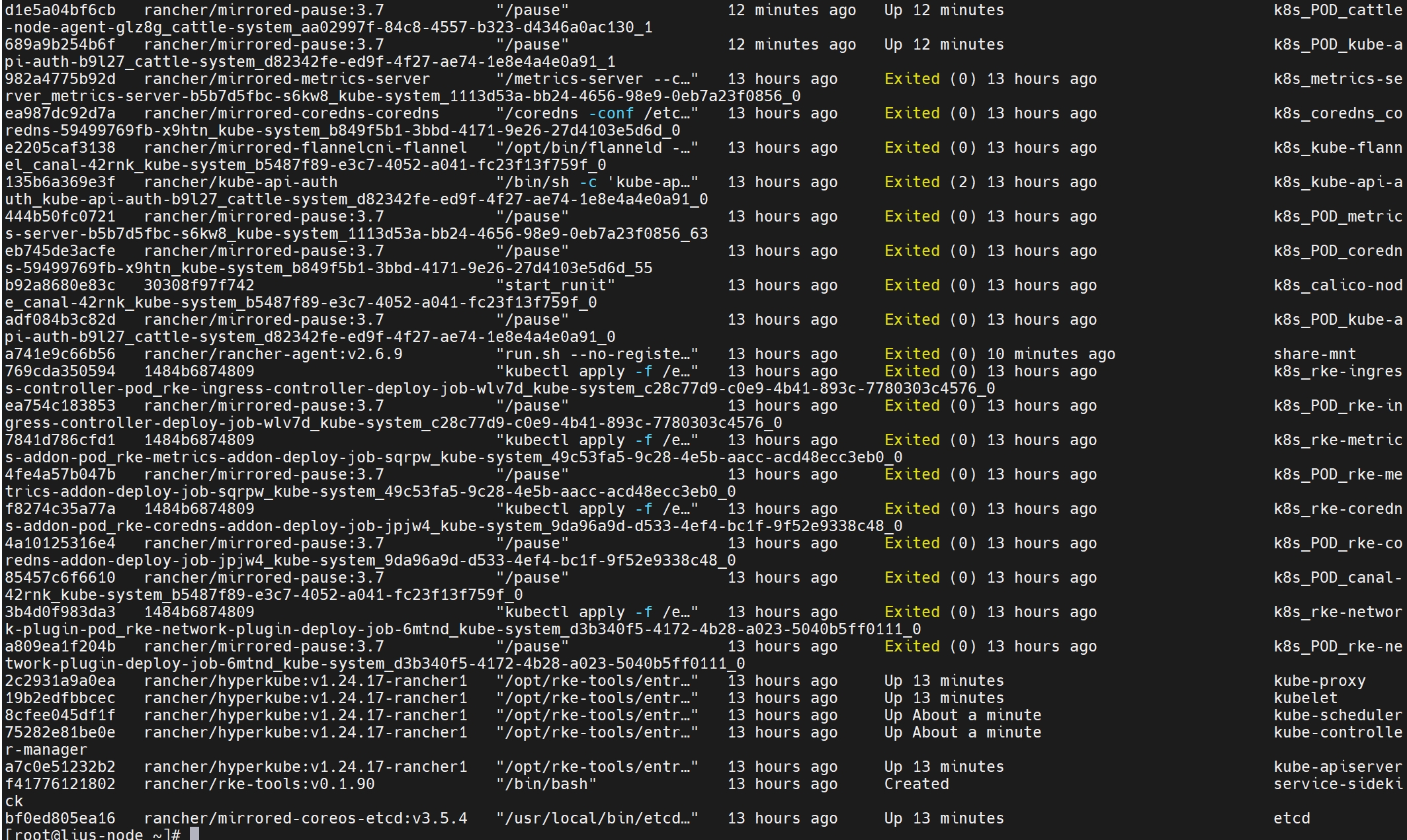Click the etcd container name
The width and height of the screenshot is (1407, 840).
click(1292, 819)
